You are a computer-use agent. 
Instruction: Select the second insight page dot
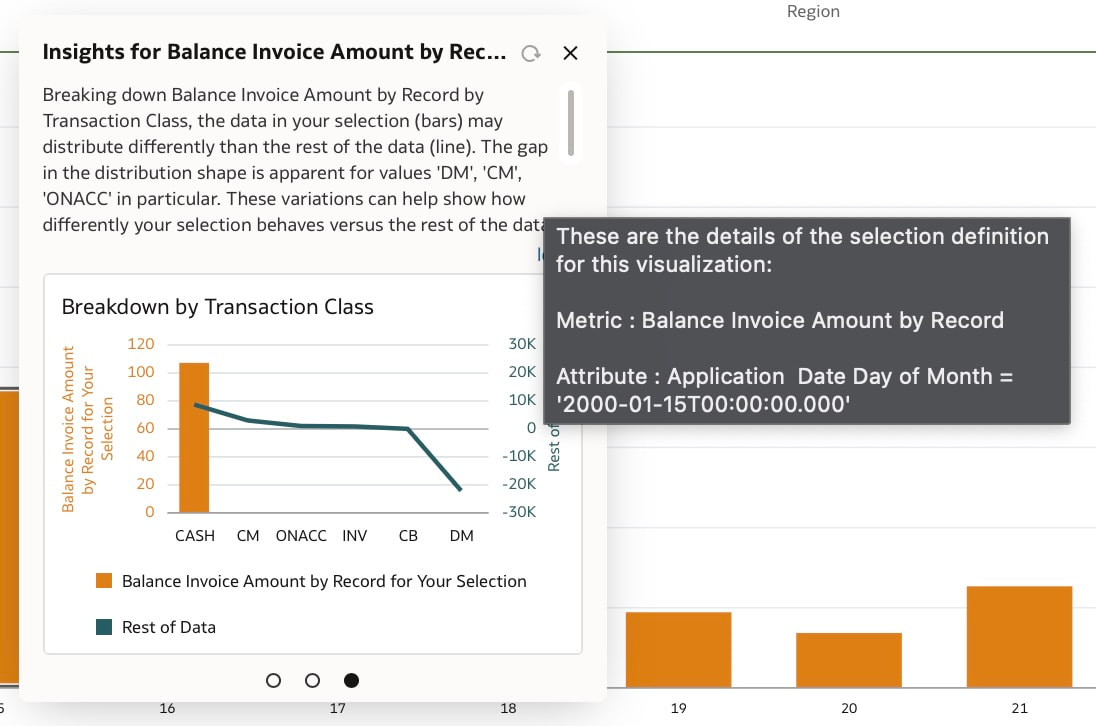pyautogui.click(x=312, y=681)
